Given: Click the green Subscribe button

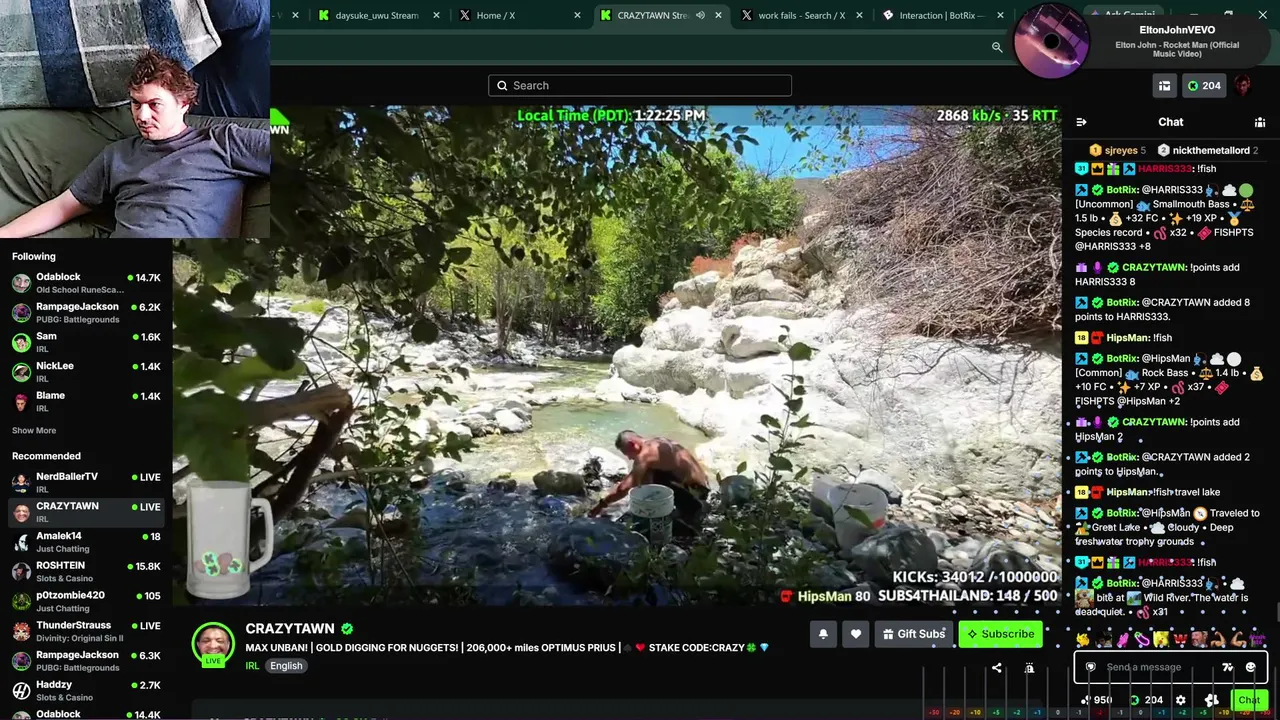Looking at the screenshot, I should point(1000,634).
